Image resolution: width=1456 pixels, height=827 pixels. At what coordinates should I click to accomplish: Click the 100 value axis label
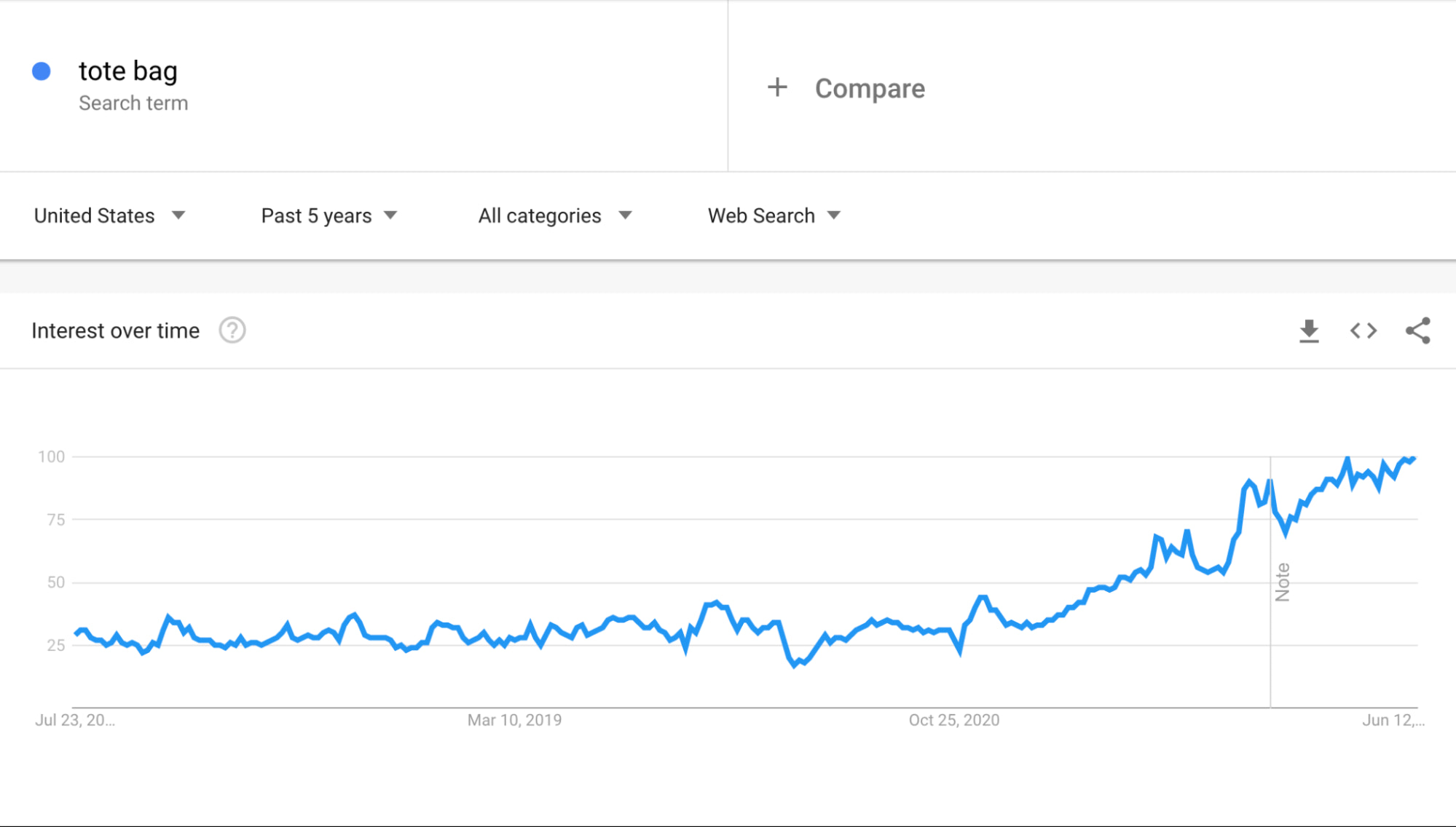tap(51, 456)
